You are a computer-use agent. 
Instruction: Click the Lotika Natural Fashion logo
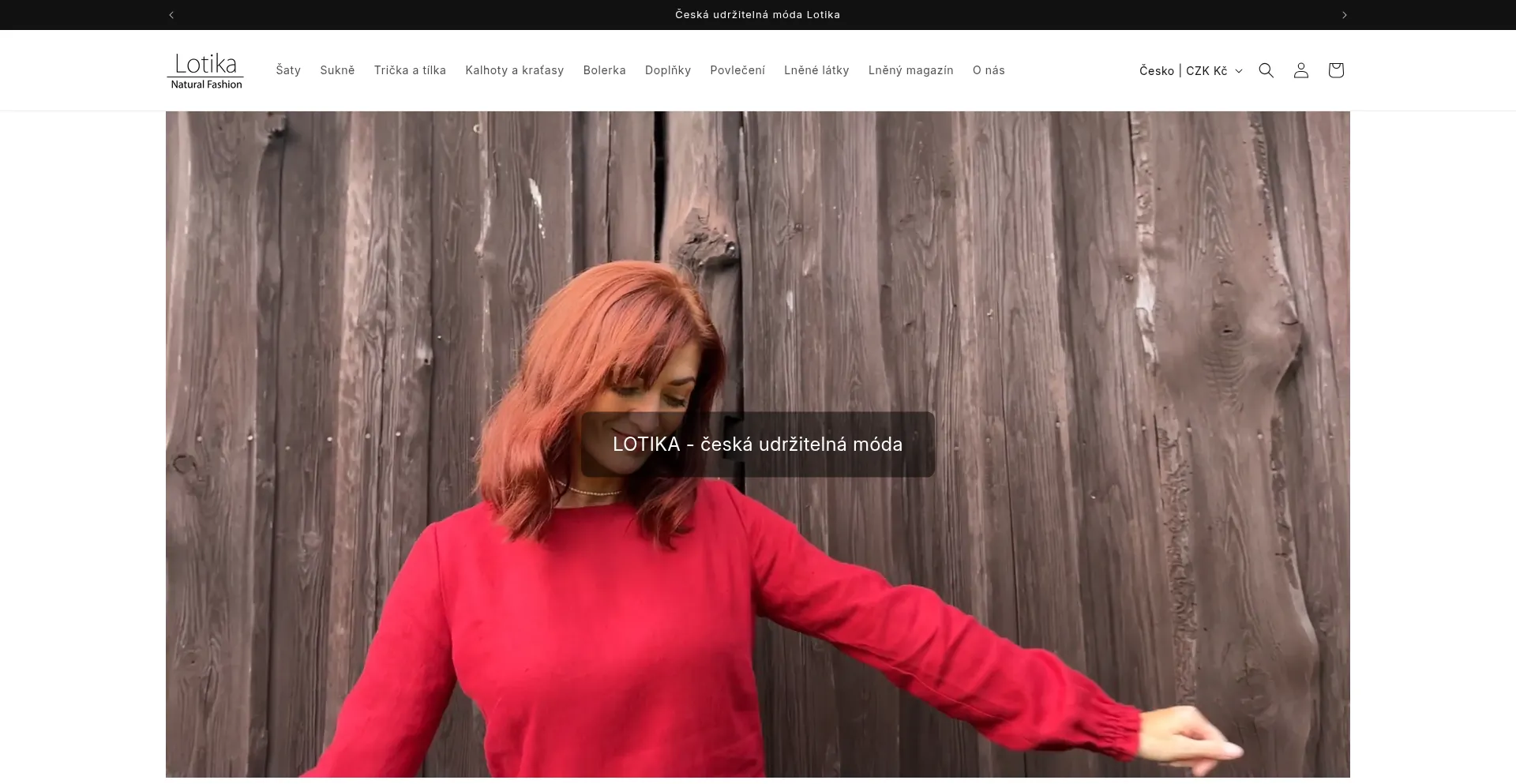click(x=205, y=70)
